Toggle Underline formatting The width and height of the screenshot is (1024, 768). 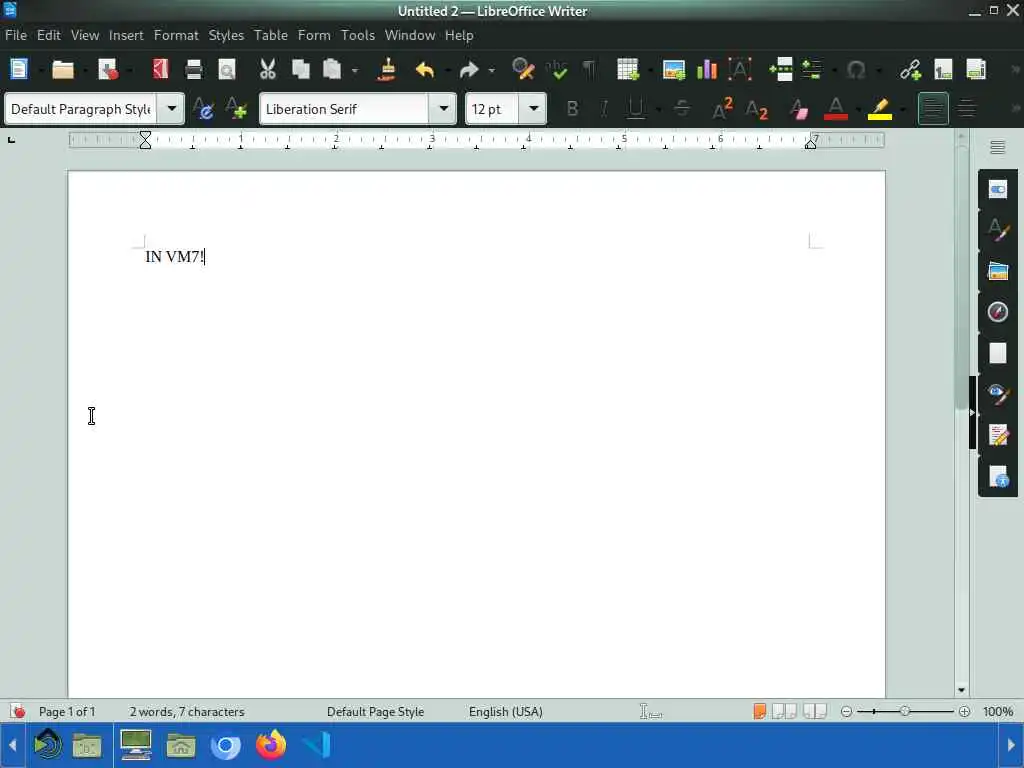(635, 109)
